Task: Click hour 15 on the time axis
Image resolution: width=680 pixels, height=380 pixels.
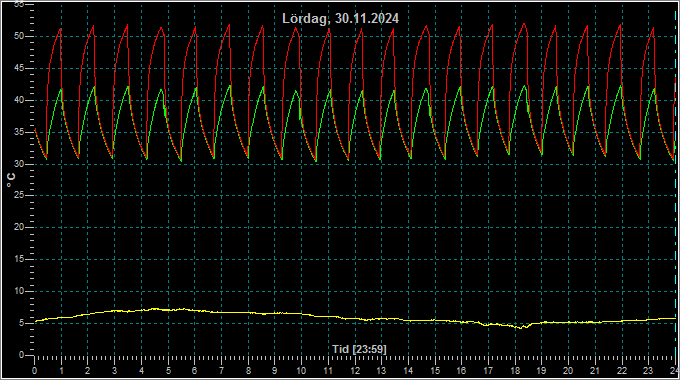Action: tap(435, 371)
